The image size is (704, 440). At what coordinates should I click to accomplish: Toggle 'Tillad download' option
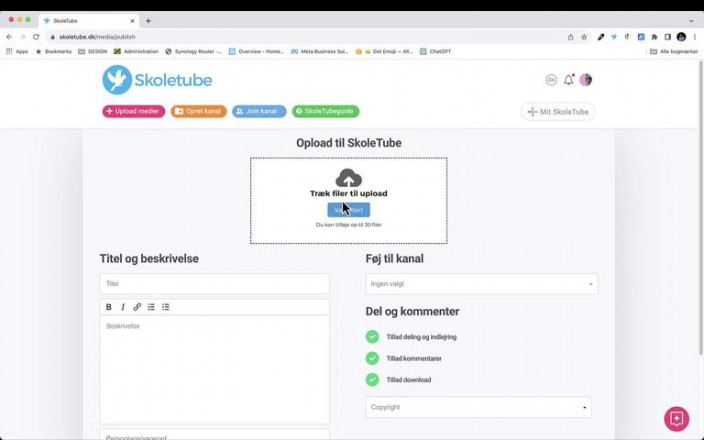coord(372,380)
